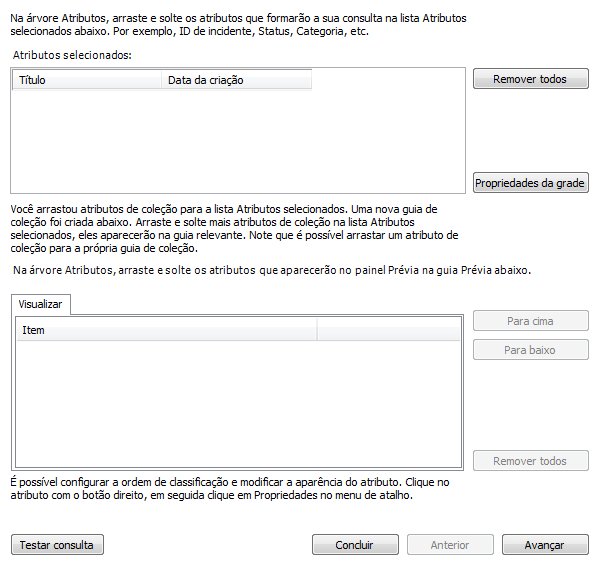Click empty area of Atributos selecionados list
The width and height of the screenshot is (599, 566).
pyautogui.click(x=238, y=141)
